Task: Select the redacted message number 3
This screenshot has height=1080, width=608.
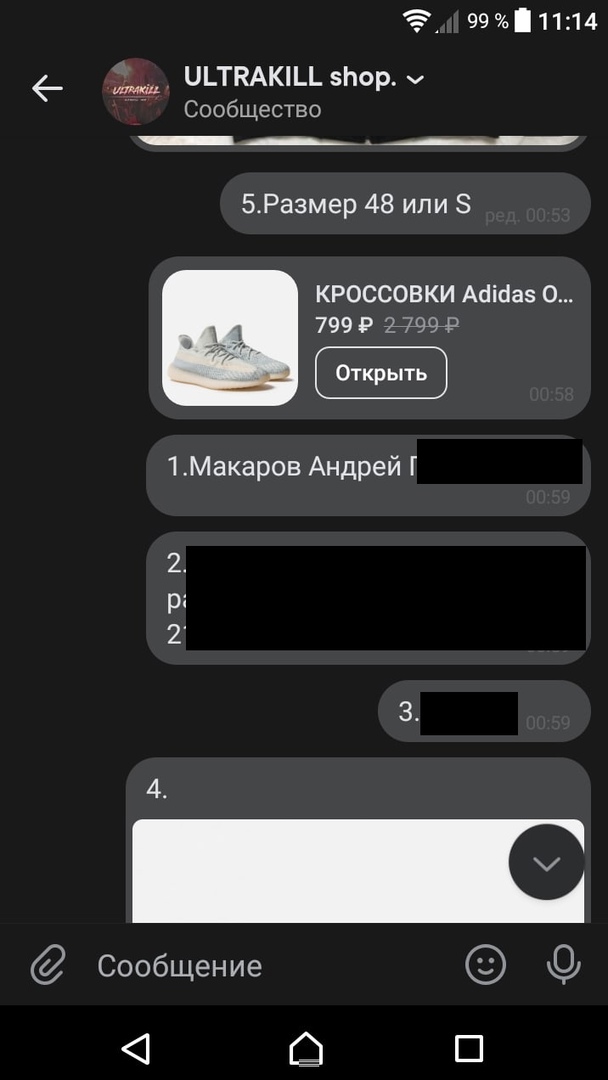Action: click(484, 713)
